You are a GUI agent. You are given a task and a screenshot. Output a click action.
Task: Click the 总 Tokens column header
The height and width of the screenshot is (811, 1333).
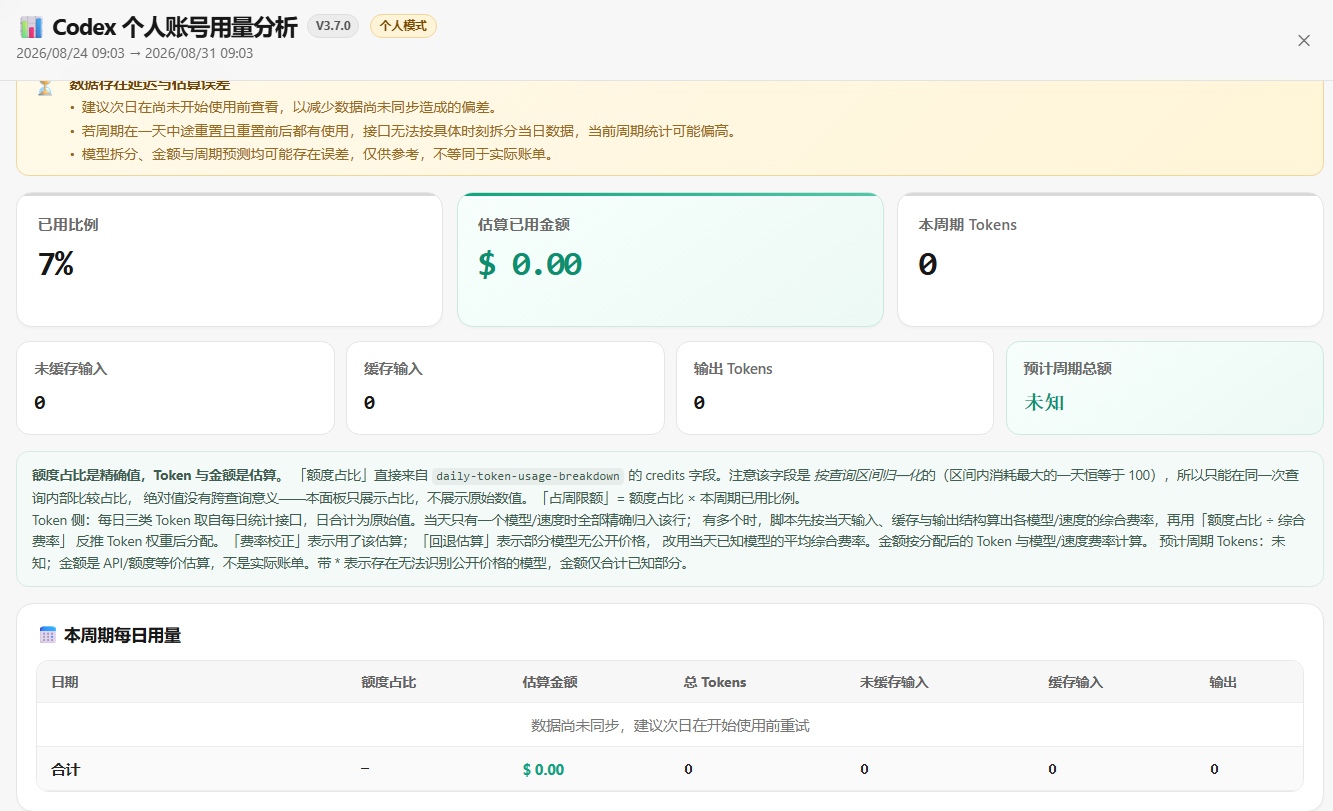[x=715, y=682]
